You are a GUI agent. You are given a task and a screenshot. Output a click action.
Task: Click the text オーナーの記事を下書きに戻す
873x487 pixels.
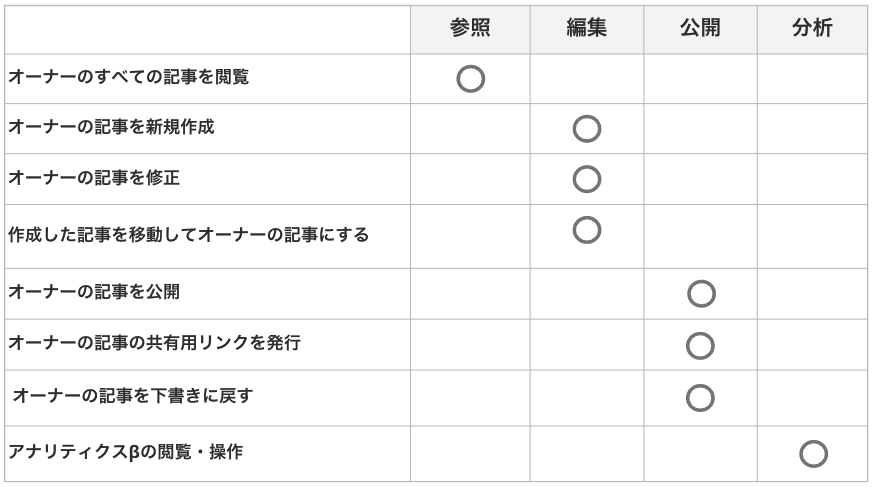pos(133,396)
